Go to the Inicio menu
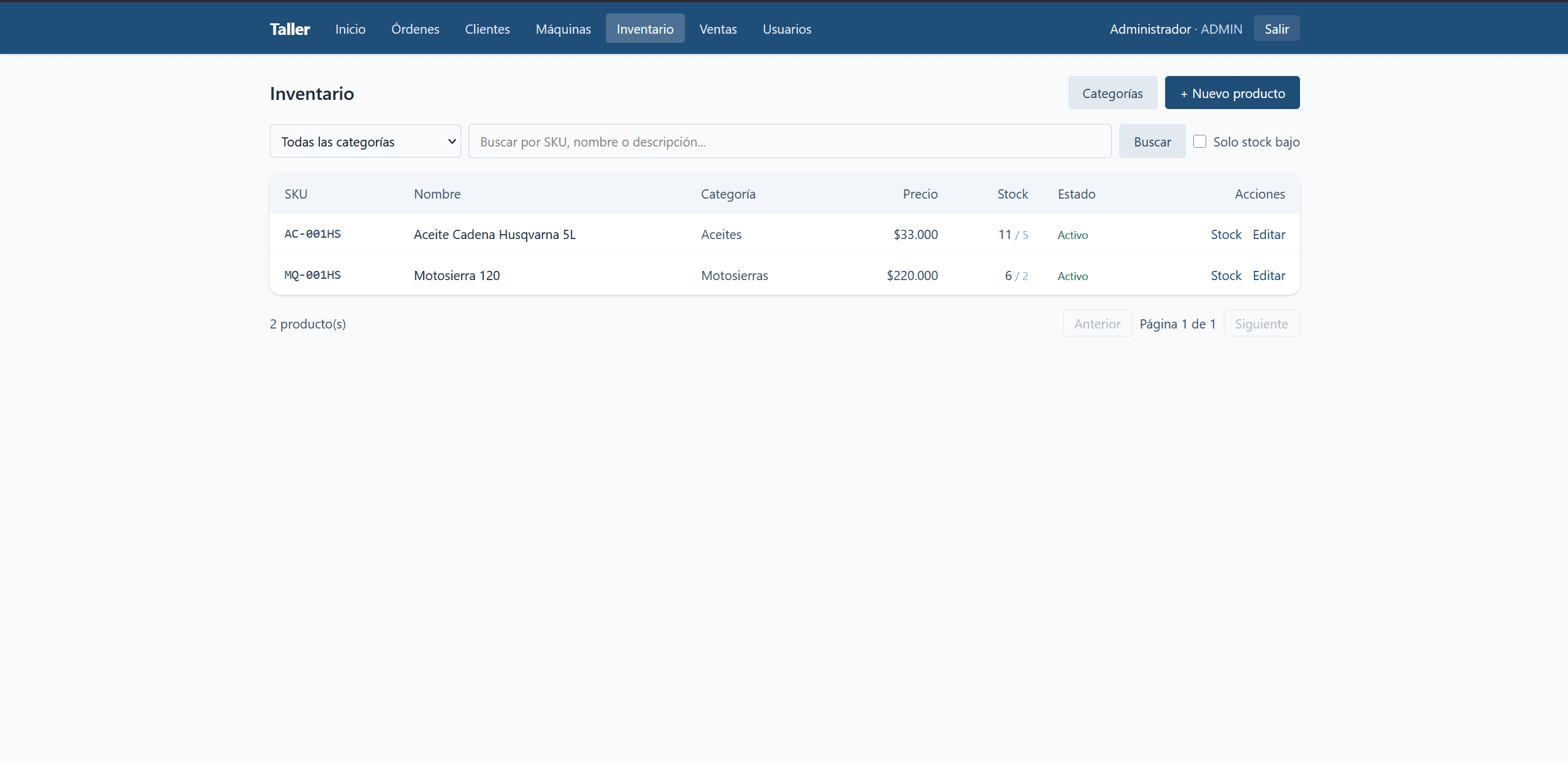 tap(350, 29)
